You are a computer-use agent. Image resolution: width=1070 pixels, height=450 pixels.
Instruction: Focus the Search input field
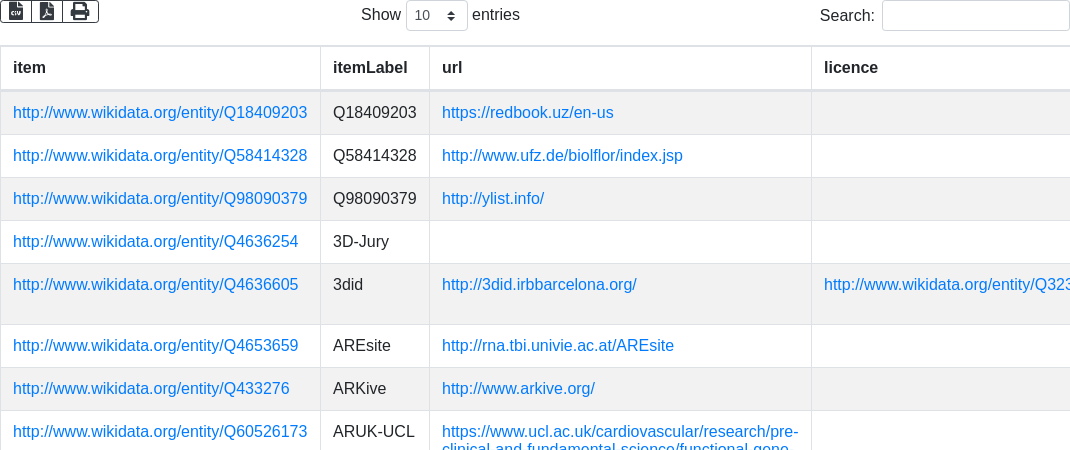point(976,15)
